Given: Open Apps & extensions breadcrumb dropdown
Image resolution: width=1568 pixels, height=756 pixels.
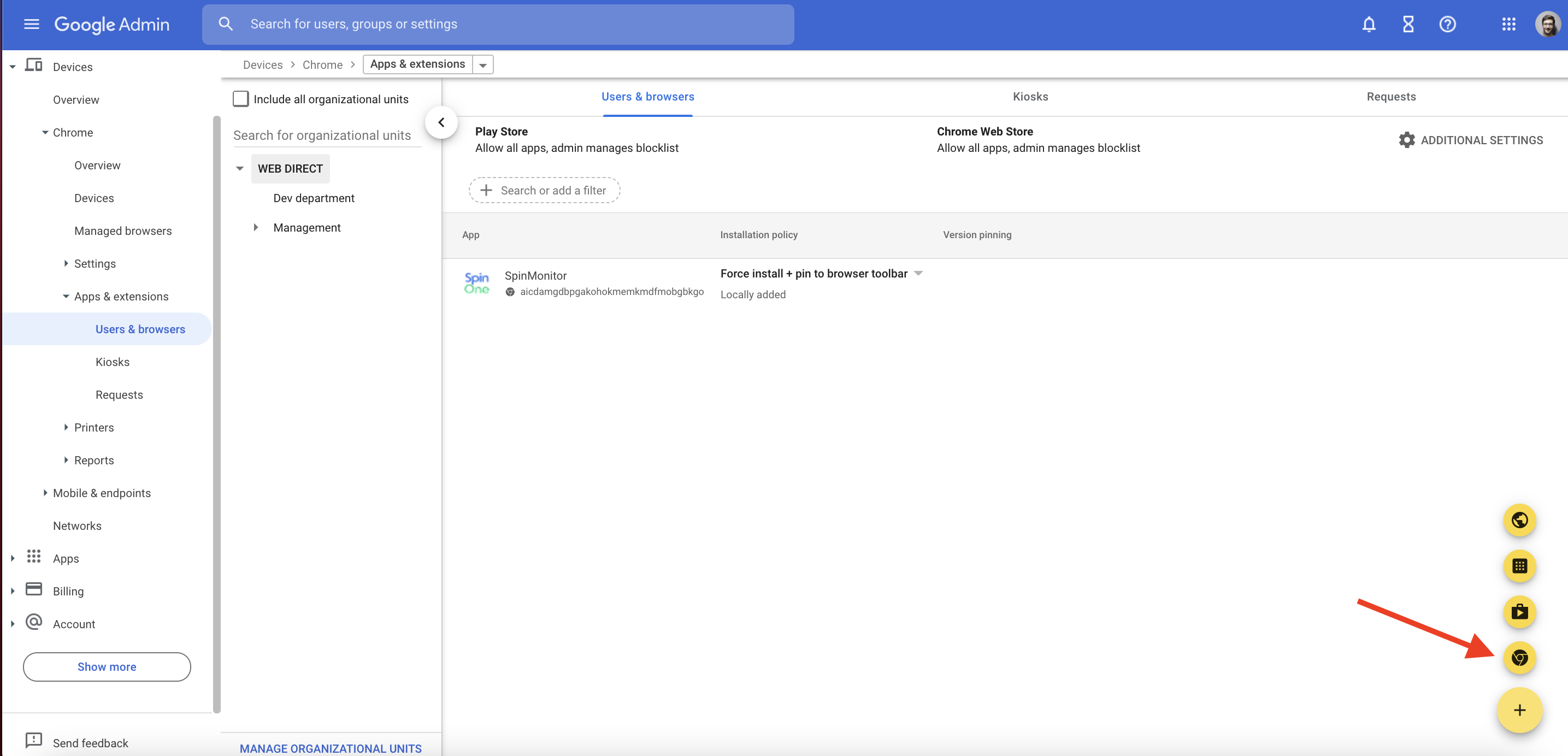Looking at the screenshot, I should [x=483, y=64].
